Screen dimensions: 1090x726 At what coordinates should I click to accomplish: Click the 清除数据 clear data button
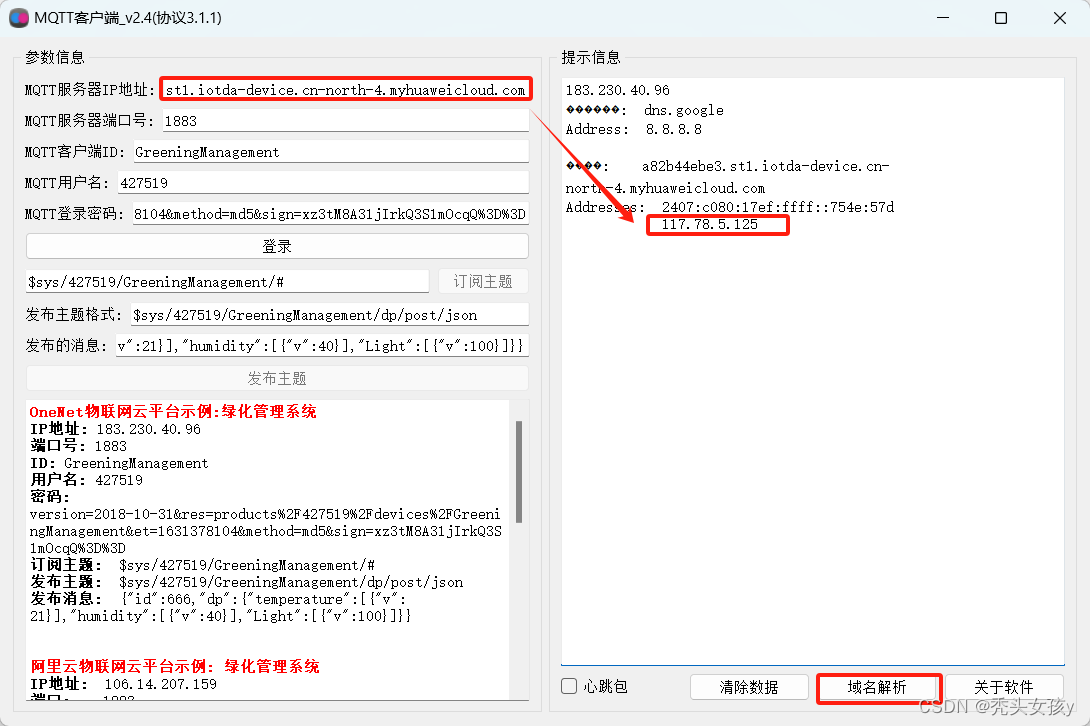click(x=749, y=687)
